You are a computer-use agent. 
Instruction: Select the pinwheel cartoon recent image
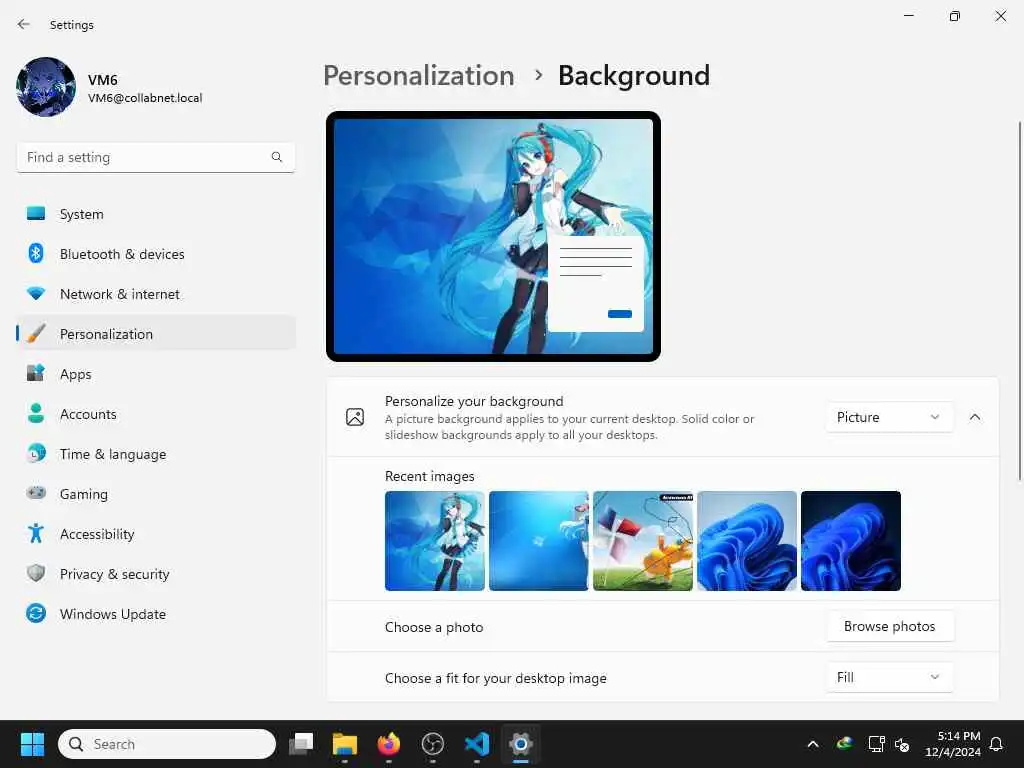(643, 541)
